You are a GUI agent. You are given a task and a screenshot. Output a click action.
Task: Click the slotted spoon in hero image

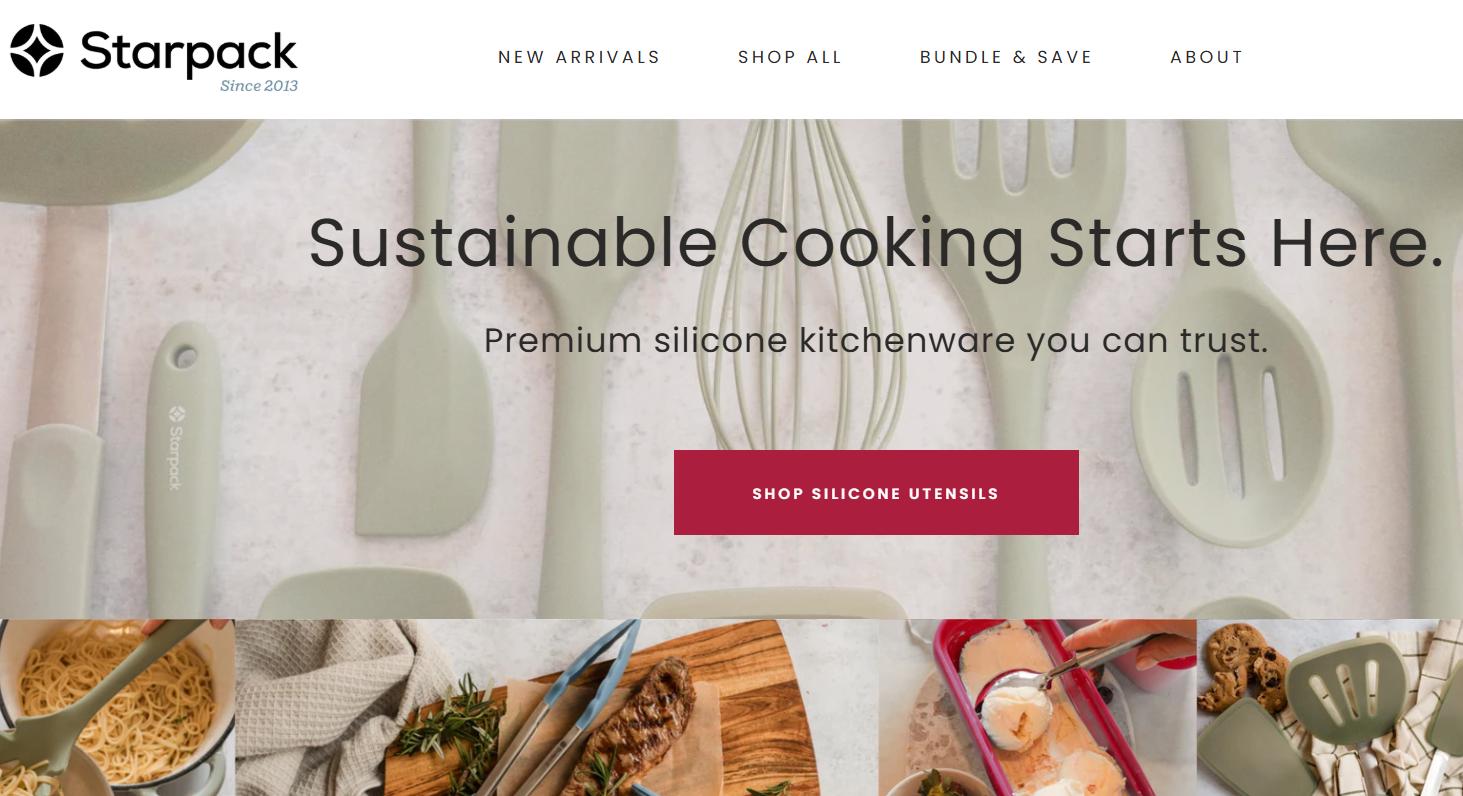point(1230,420)
